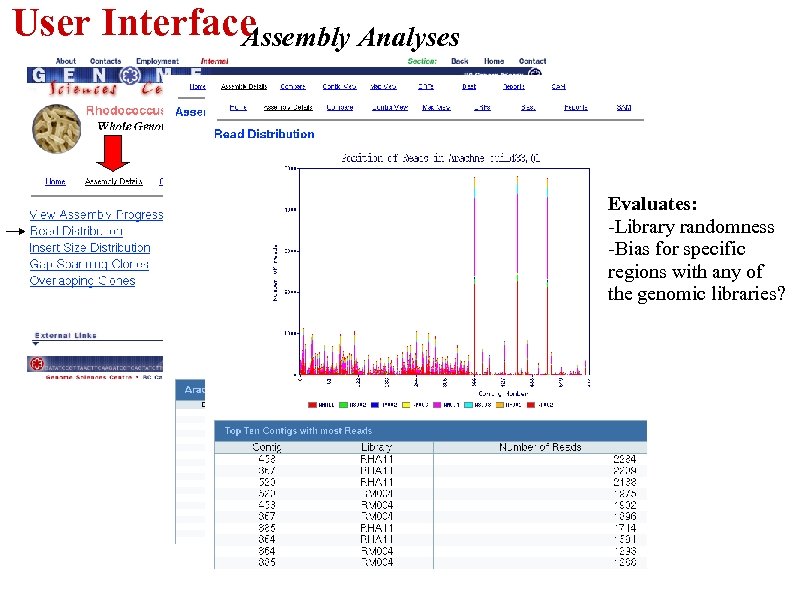Click Back next to the Section label
The image size is (794, 595).
pyautogui.click(x=459, y=61)
